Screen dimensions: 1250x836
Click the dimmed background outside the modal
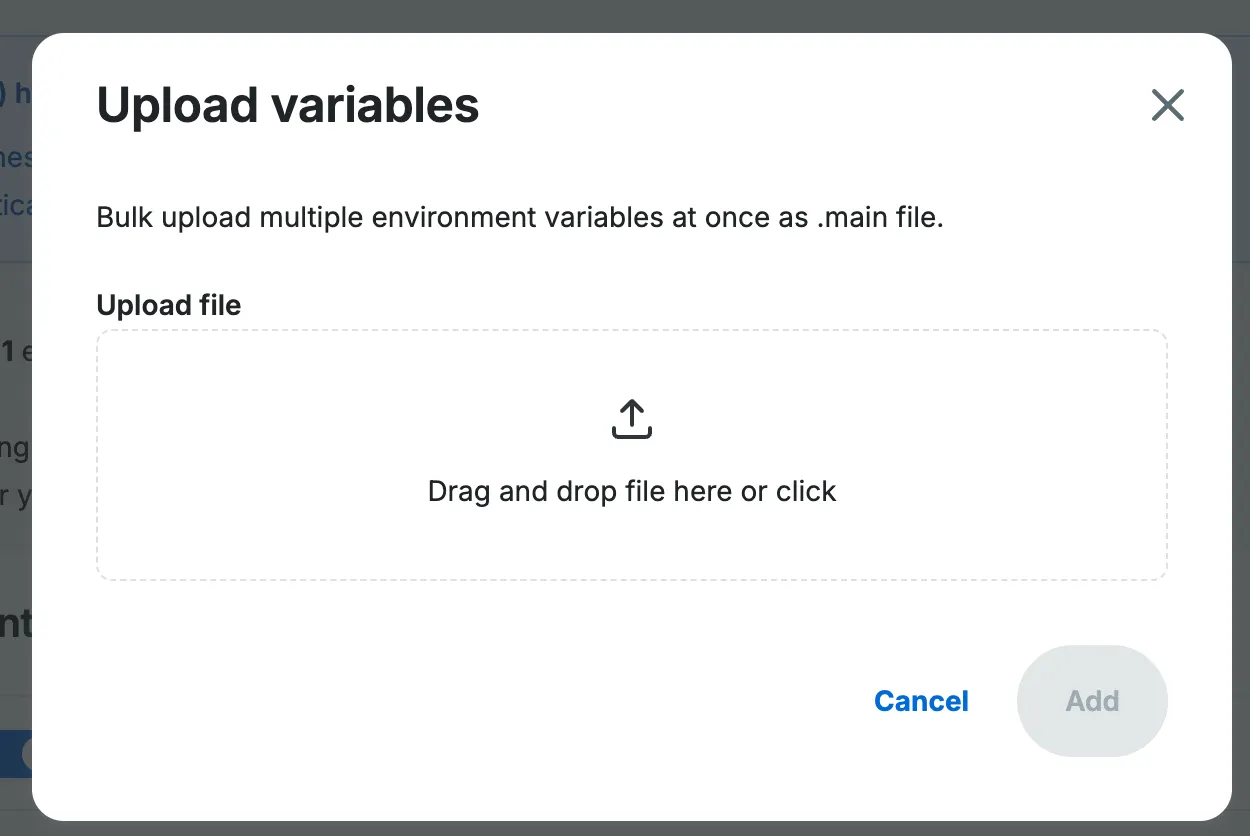coord(625,14)
